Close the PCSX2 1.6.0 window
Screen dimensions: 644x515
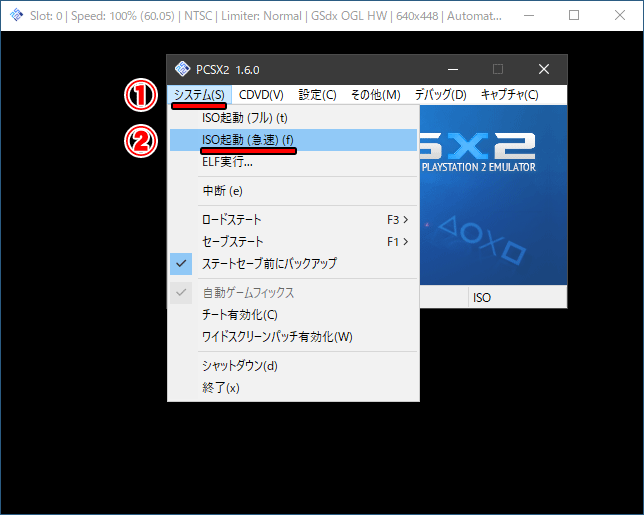click(x=544, y=69)
